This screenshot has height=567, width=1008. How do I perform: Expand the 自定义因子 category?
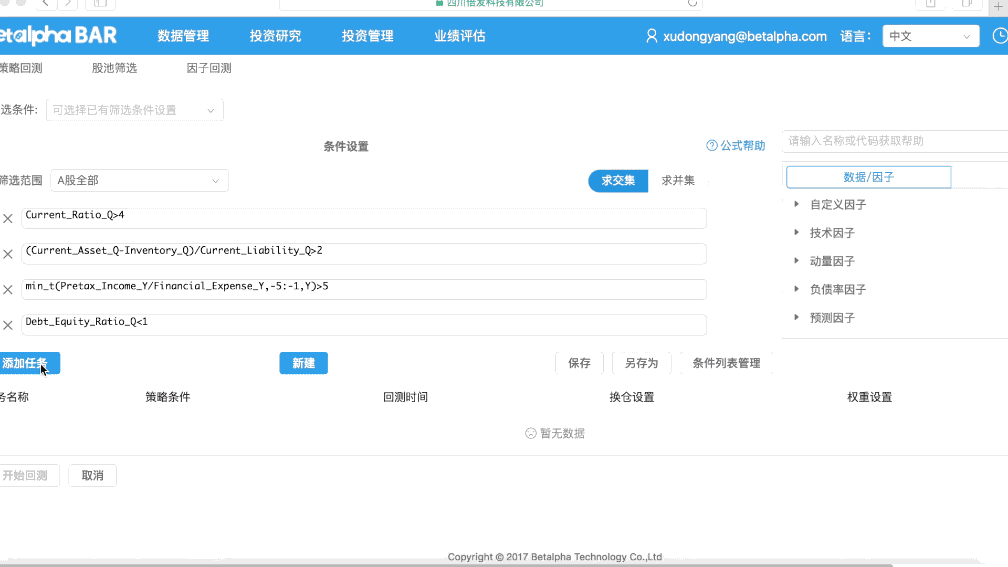pos(796,205)
